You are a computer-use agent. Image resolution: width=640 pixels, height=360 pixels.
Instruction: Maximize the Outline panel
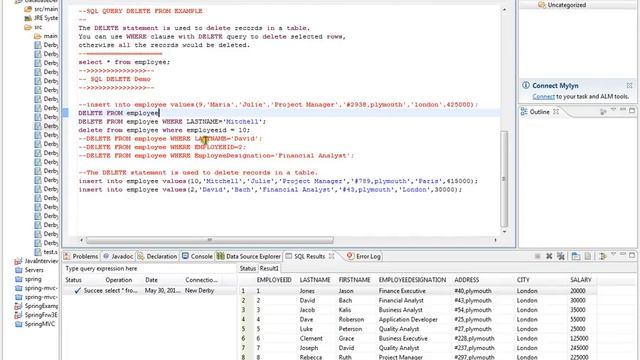(632, 110)
